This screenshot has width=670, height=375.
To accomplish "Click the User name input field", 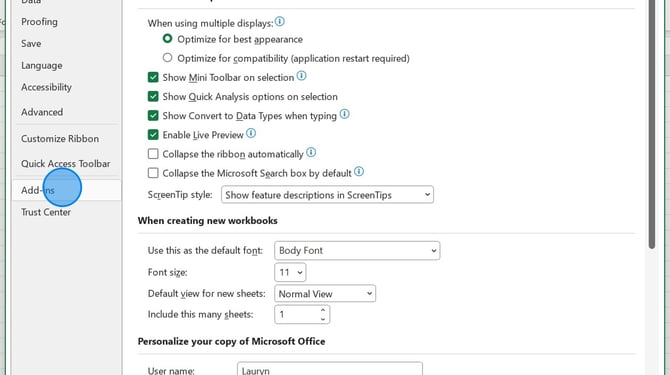I will coord(330,369).
